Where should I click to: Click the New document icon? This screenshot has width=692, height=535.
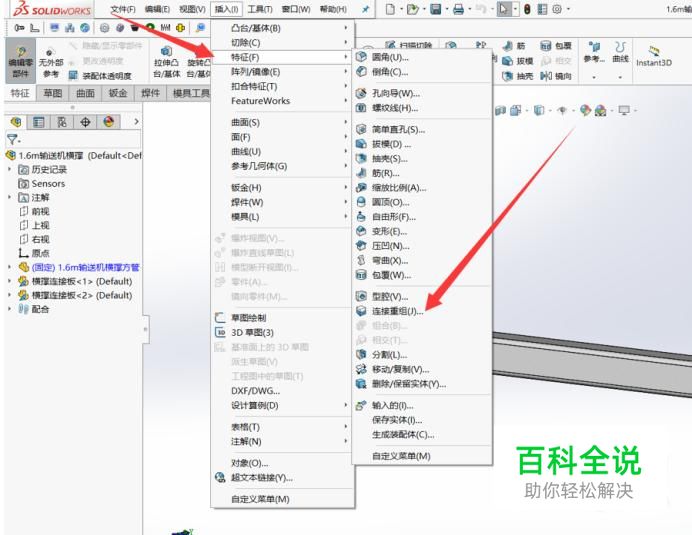click(x=390, y=9)
